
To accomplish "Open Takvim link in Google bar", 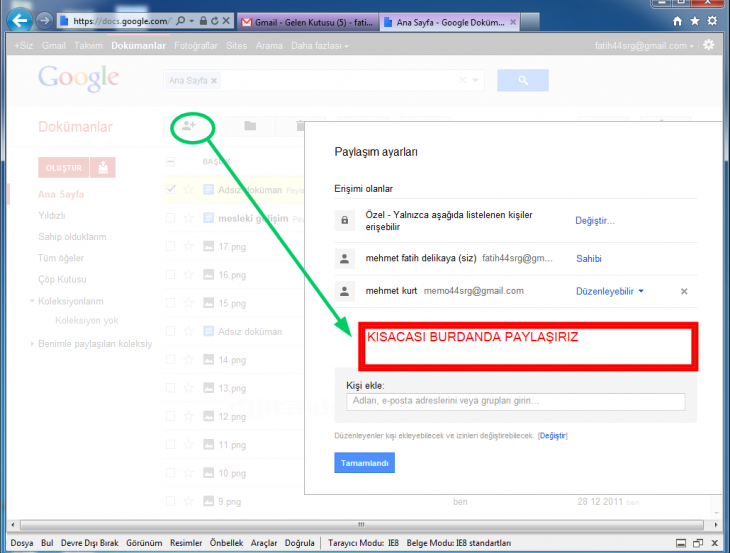I will point(88,46).
